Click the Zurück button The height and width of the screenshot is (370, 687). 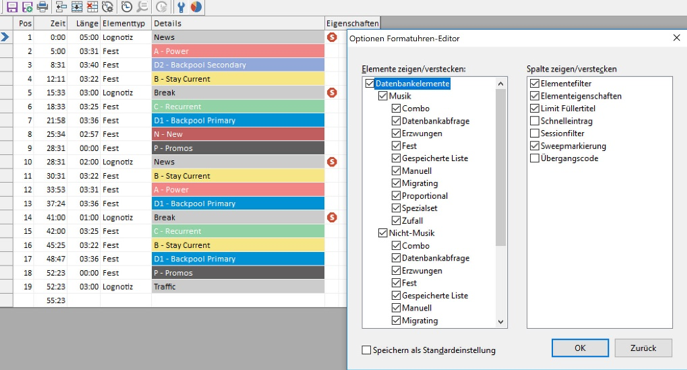click(643, 348)
